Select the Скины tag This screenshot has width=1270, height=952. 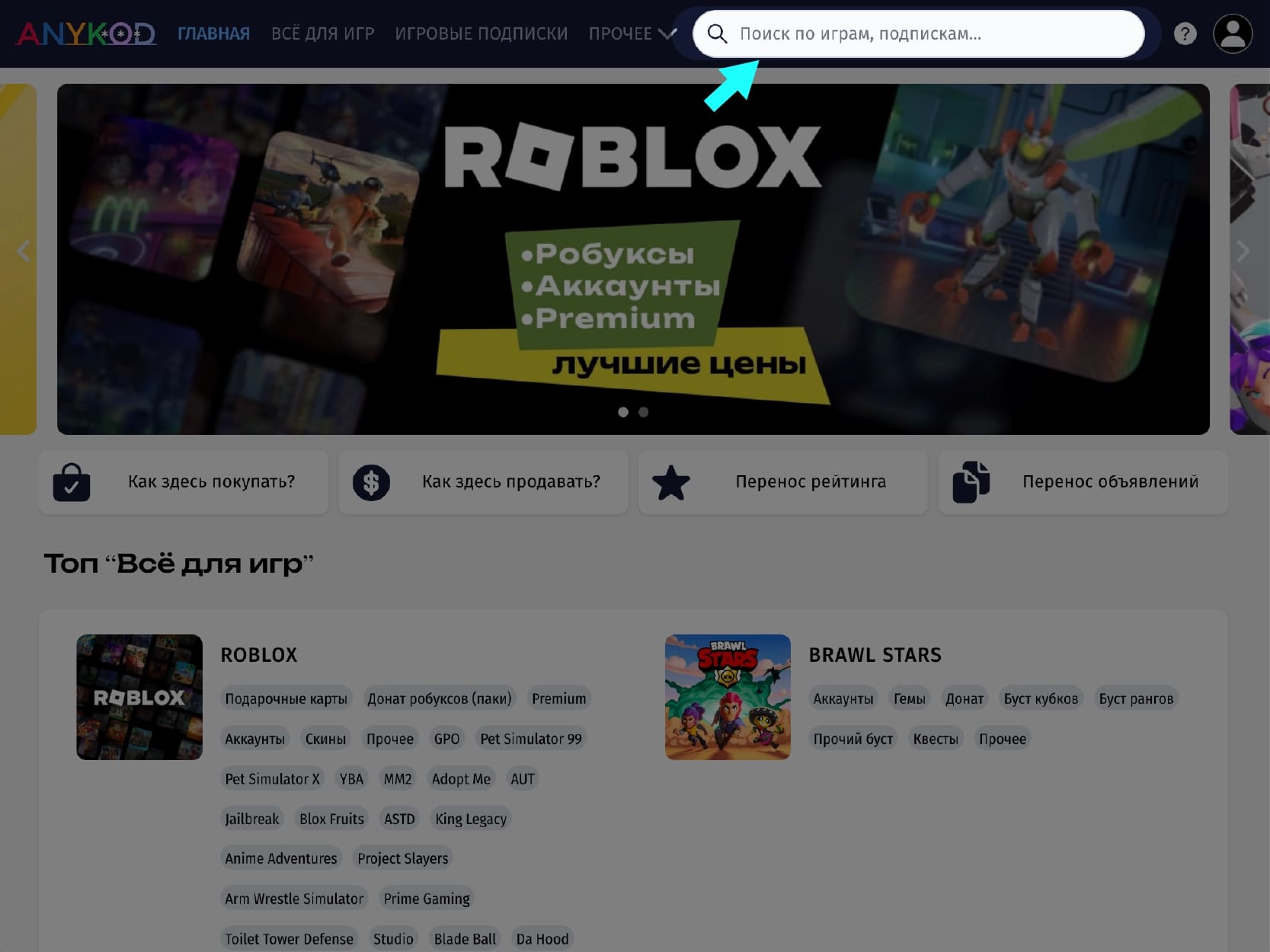(325, 739)
